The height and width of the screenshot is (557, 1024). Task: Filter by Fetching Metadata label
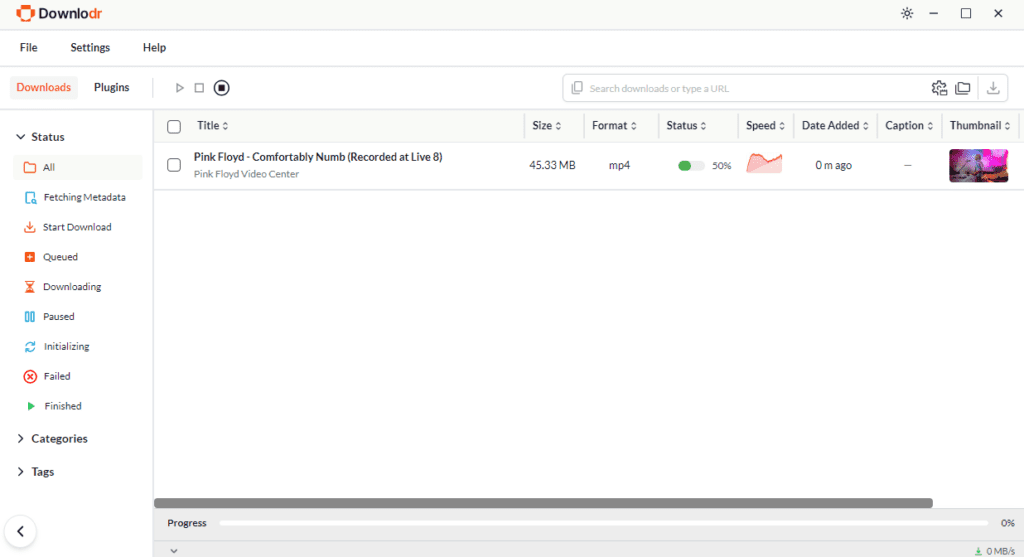(84, 197)
